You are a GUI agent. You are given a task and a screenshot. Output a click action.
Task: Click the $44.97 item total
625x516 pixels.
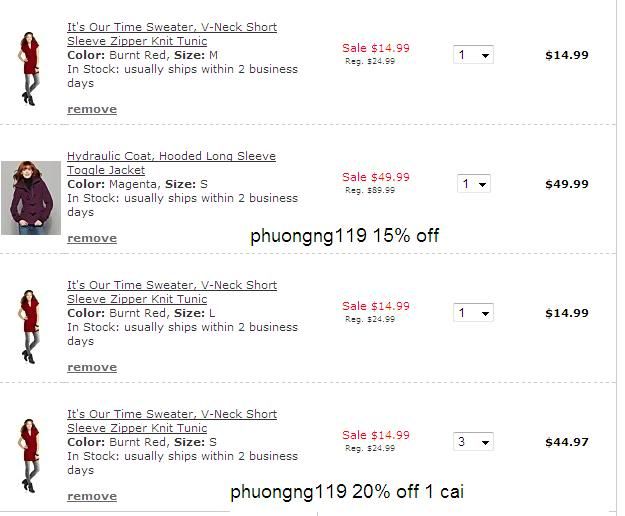(x=566, y=442)
